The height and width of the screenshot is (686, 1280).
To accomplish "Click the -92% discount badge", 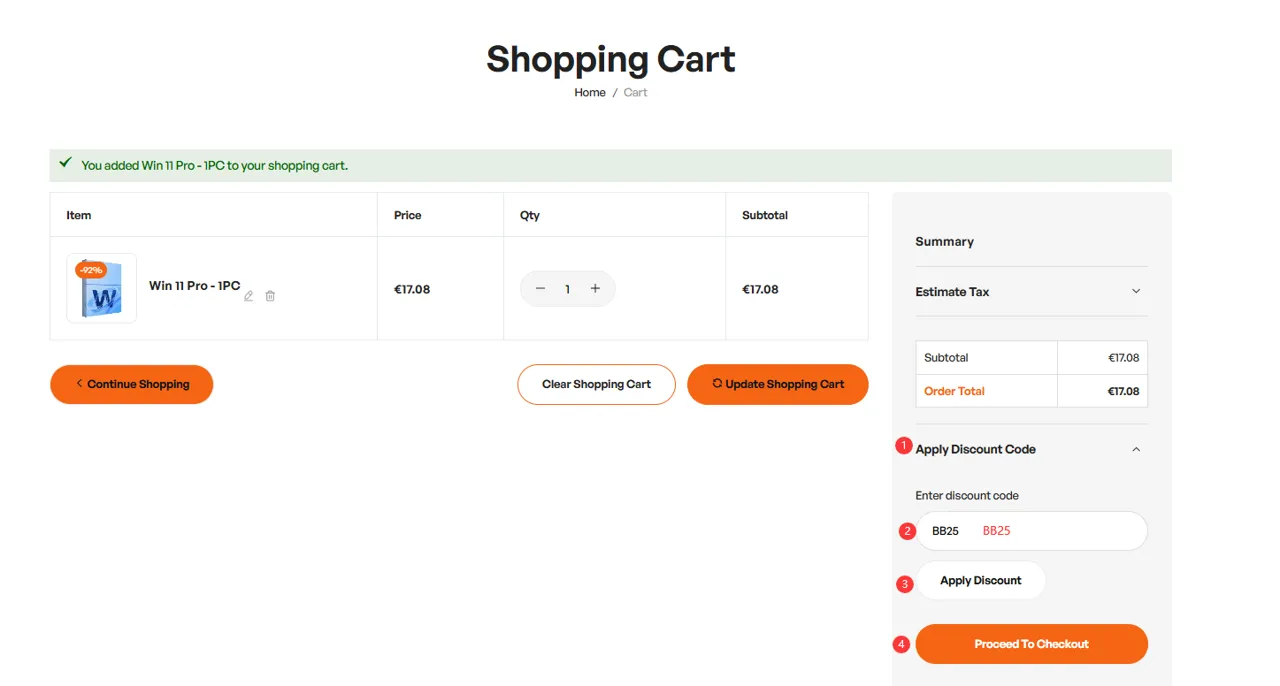I will click(91, 270).
